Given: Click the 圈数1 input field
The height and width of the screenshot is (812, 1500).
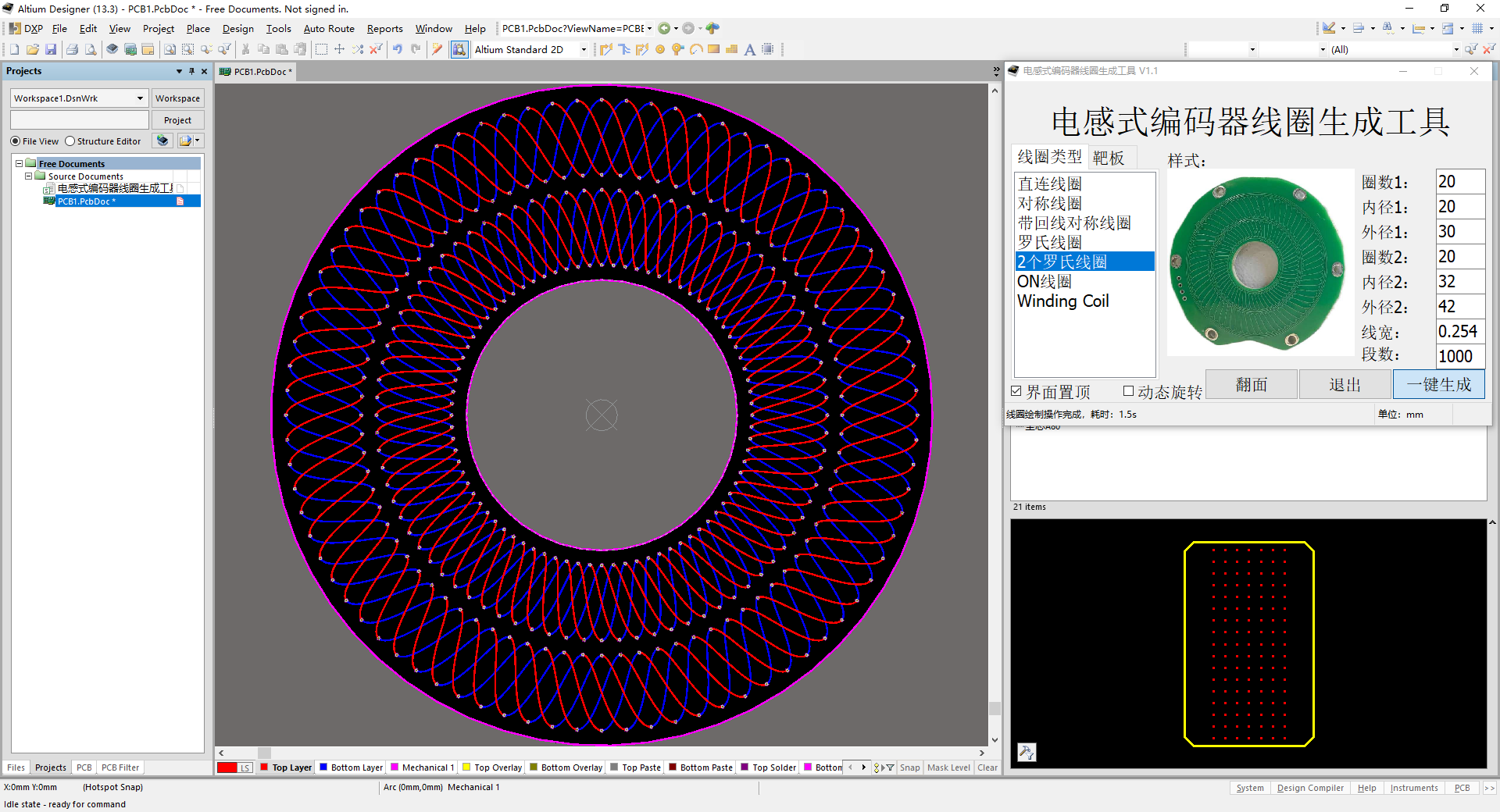Looking at the screenshot, I should pos(1460,181).
